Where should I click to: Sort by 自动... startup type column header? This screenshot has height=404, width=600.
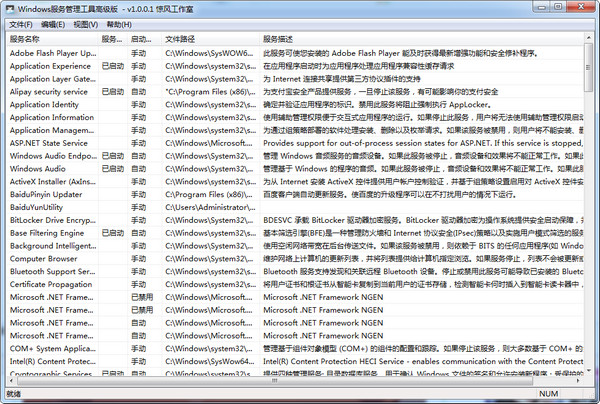coord(145,39)
